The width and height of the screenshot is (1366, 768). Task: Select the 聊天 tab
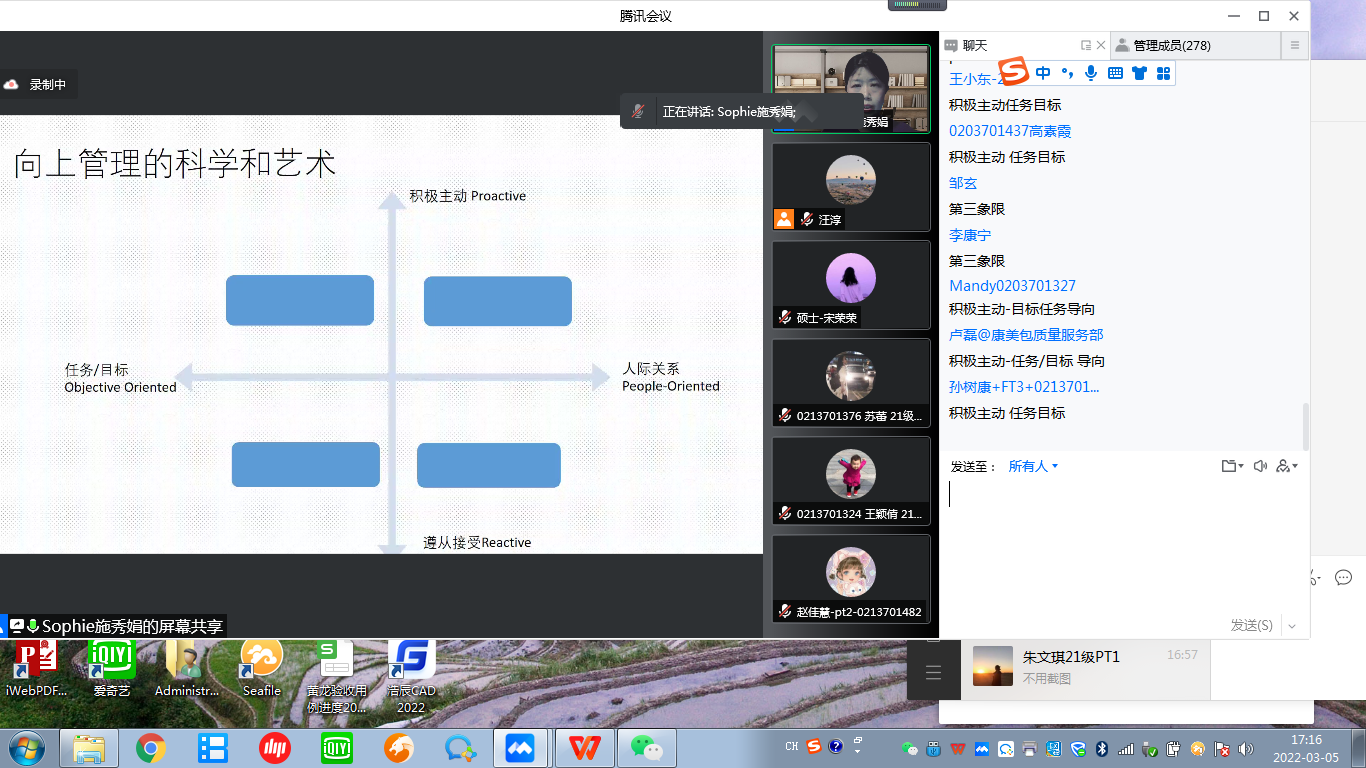click(x=974, y=45)
